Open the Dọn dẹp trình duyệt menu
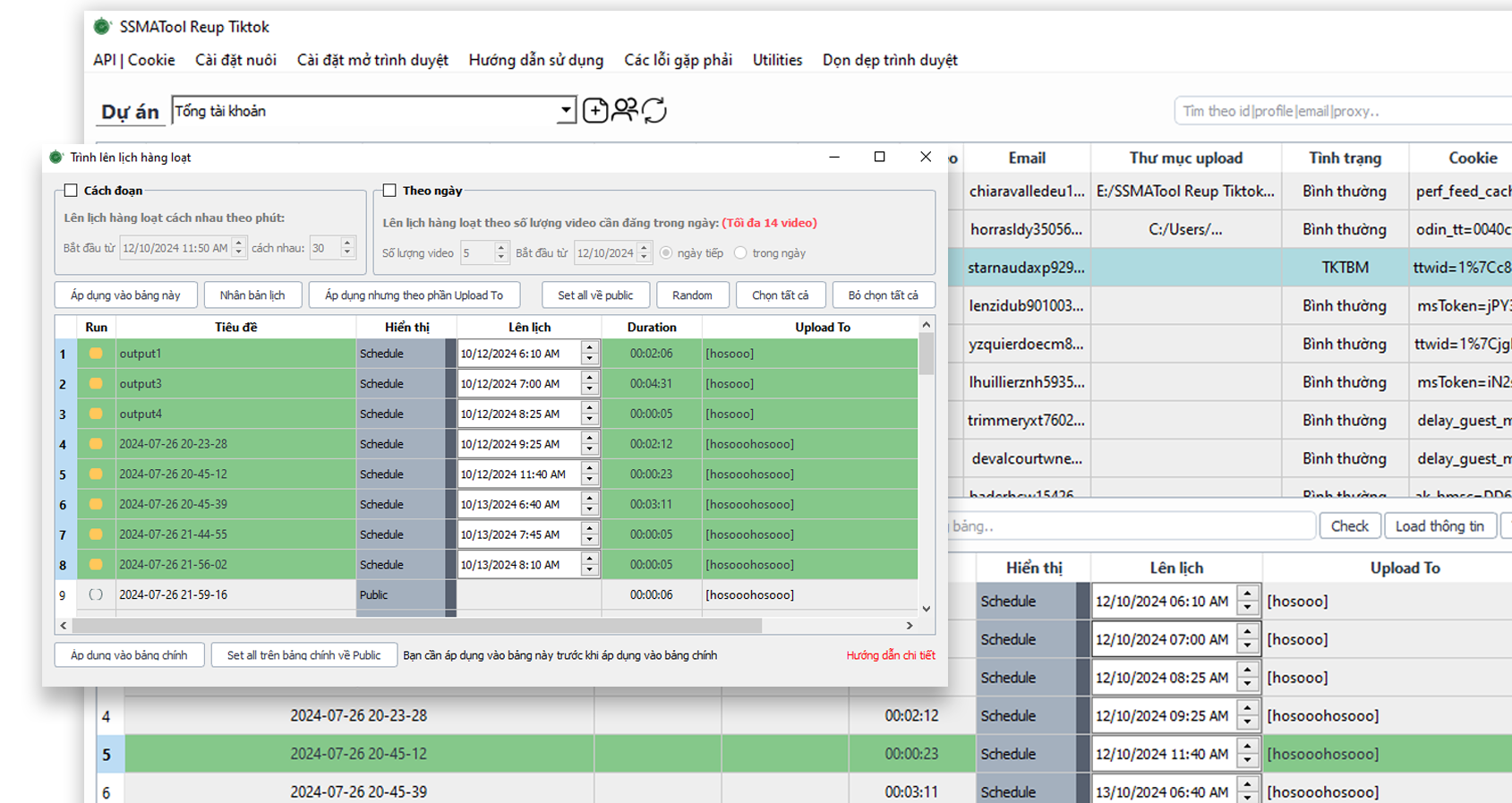1512x803 pixels. (x=890, y=60)
